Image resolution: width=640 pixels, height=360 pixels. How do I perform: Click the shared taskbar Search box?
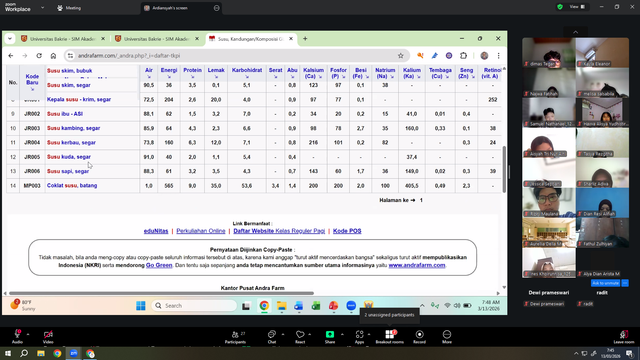click(194, 306)
